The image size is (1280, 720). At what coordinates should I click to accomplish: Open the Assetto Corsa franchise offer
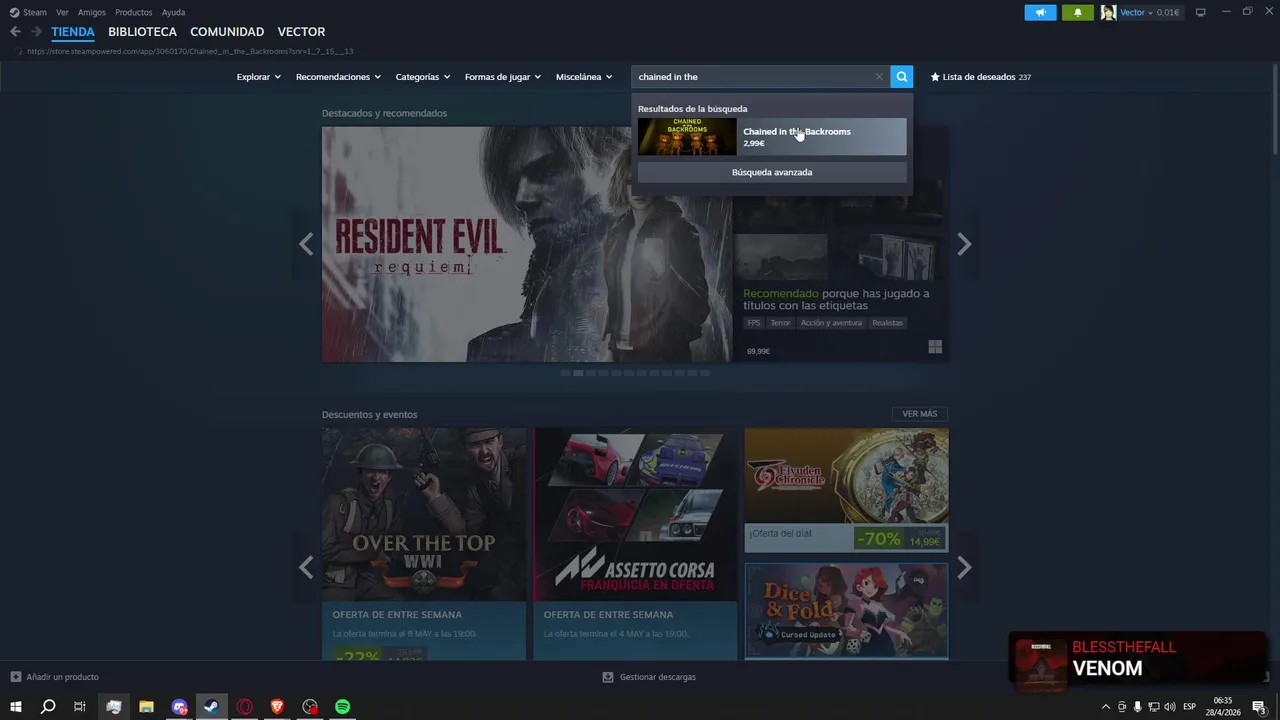[635, 544]
